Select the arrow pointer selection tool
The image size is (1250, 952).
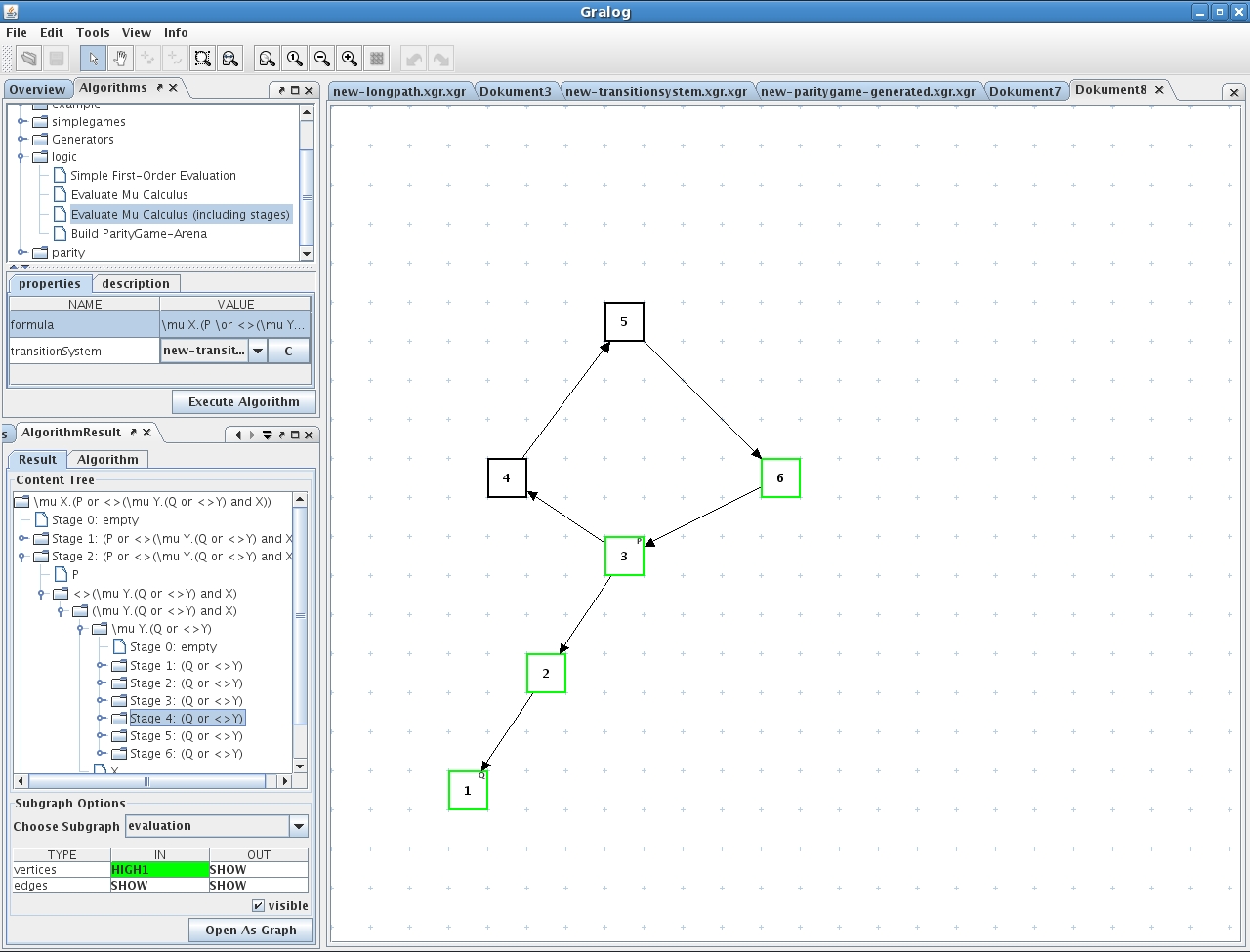(93, 59)
